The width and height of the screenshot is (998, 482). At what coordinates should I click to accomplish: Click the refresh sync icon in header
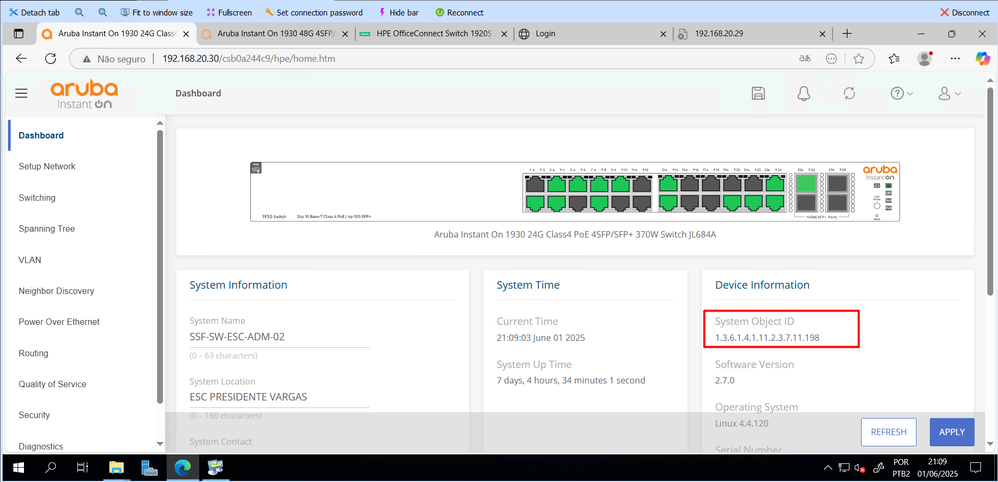(x=849, y=93)
